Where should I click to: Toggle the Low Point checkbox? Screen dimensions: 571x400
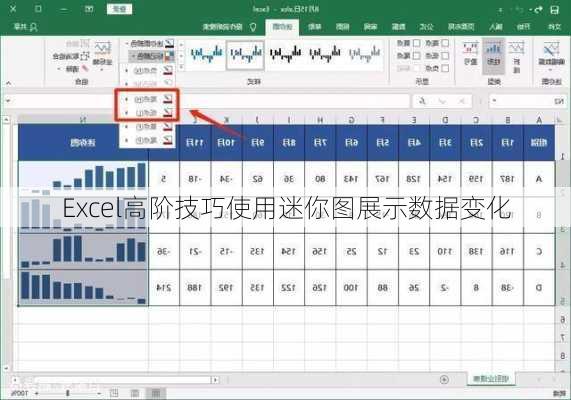pos(445,56)
